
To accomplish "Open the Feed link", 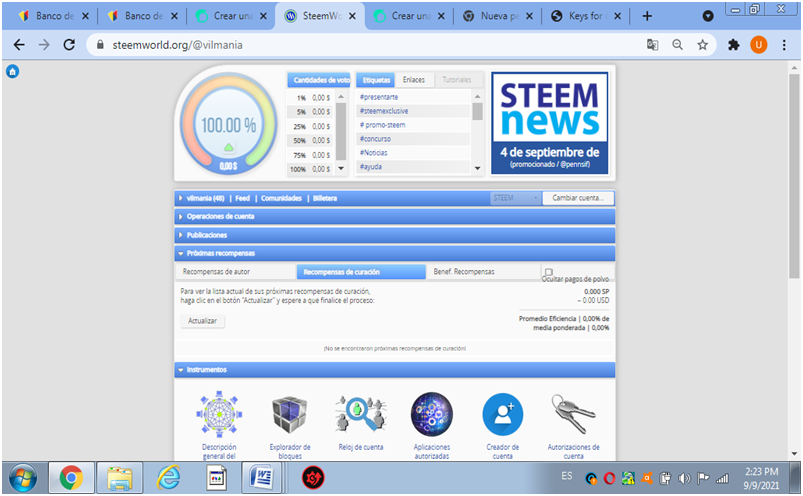I will (242, 198).
